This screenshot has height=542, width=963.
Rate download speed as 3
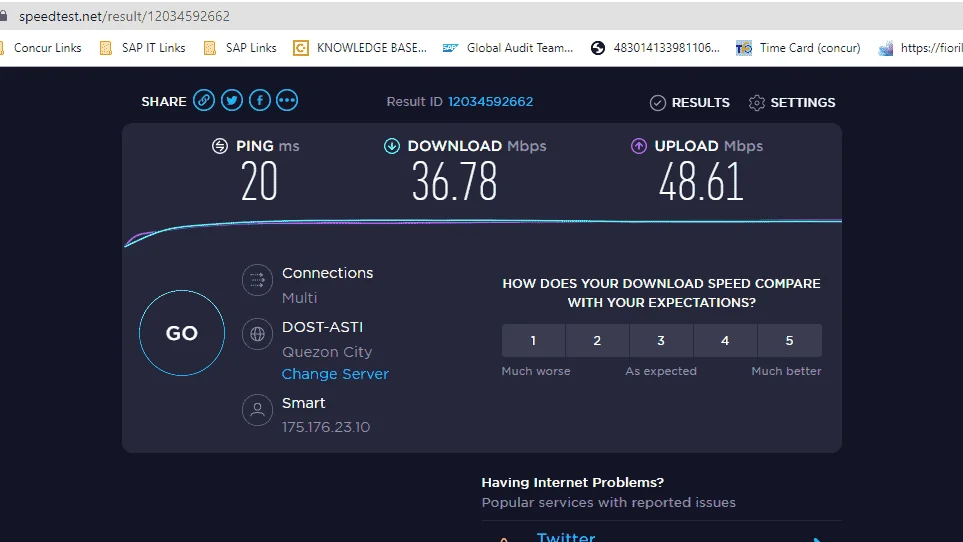661,341
